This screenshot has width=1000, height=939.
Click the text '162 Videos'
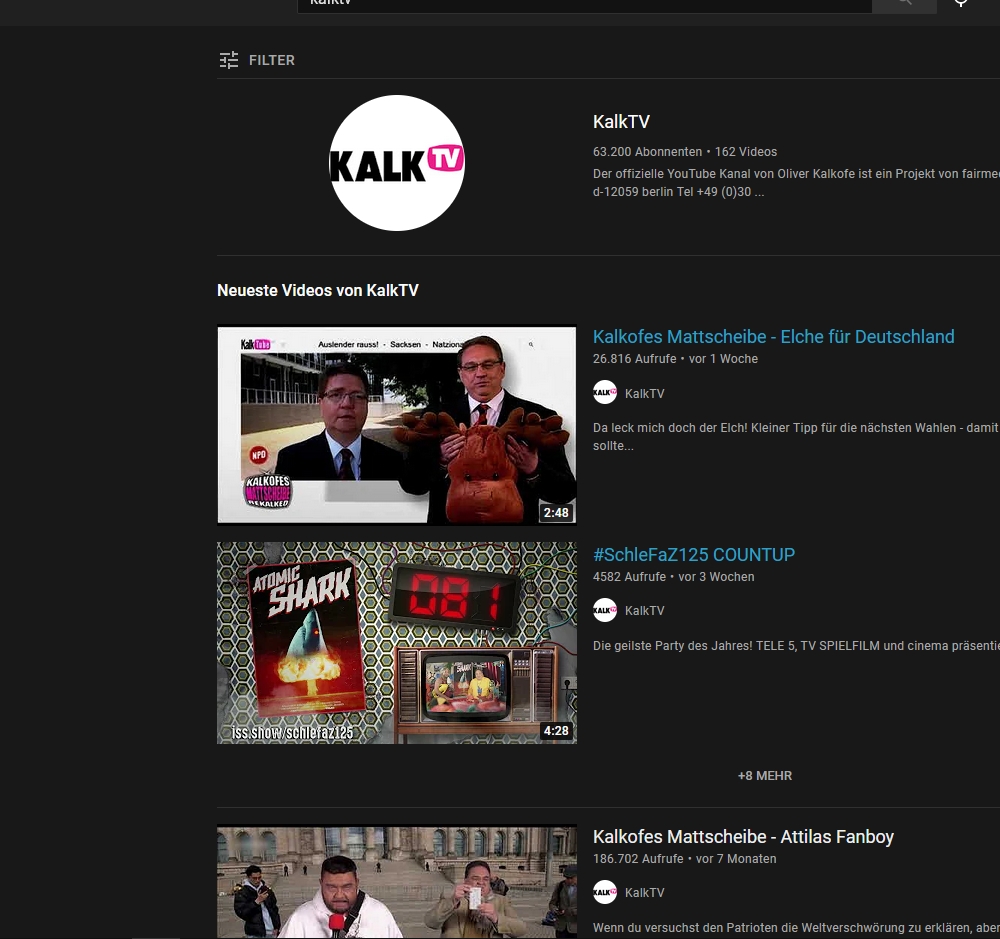(746, 152)
